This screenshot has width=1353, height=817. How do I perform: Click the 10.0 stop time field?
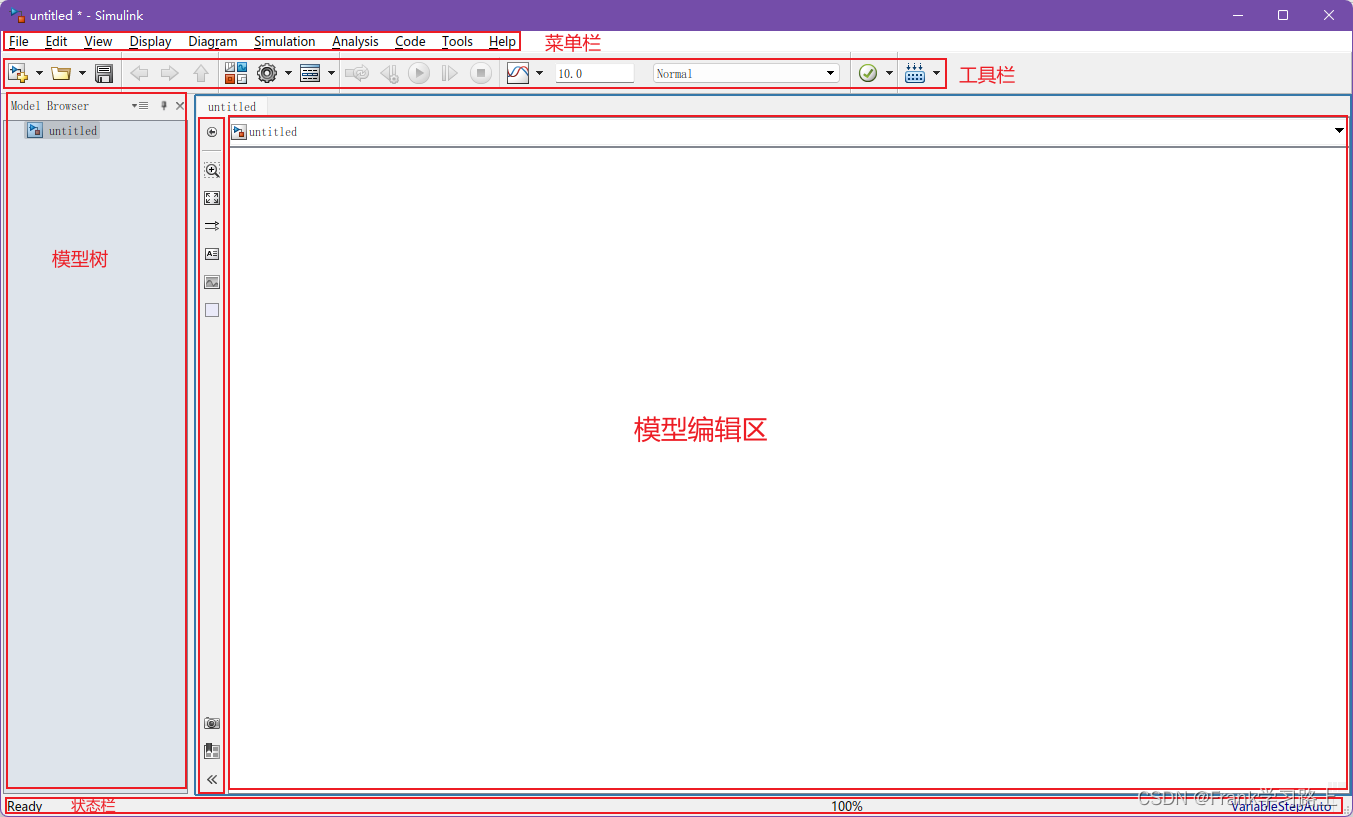tap(594, 72)
